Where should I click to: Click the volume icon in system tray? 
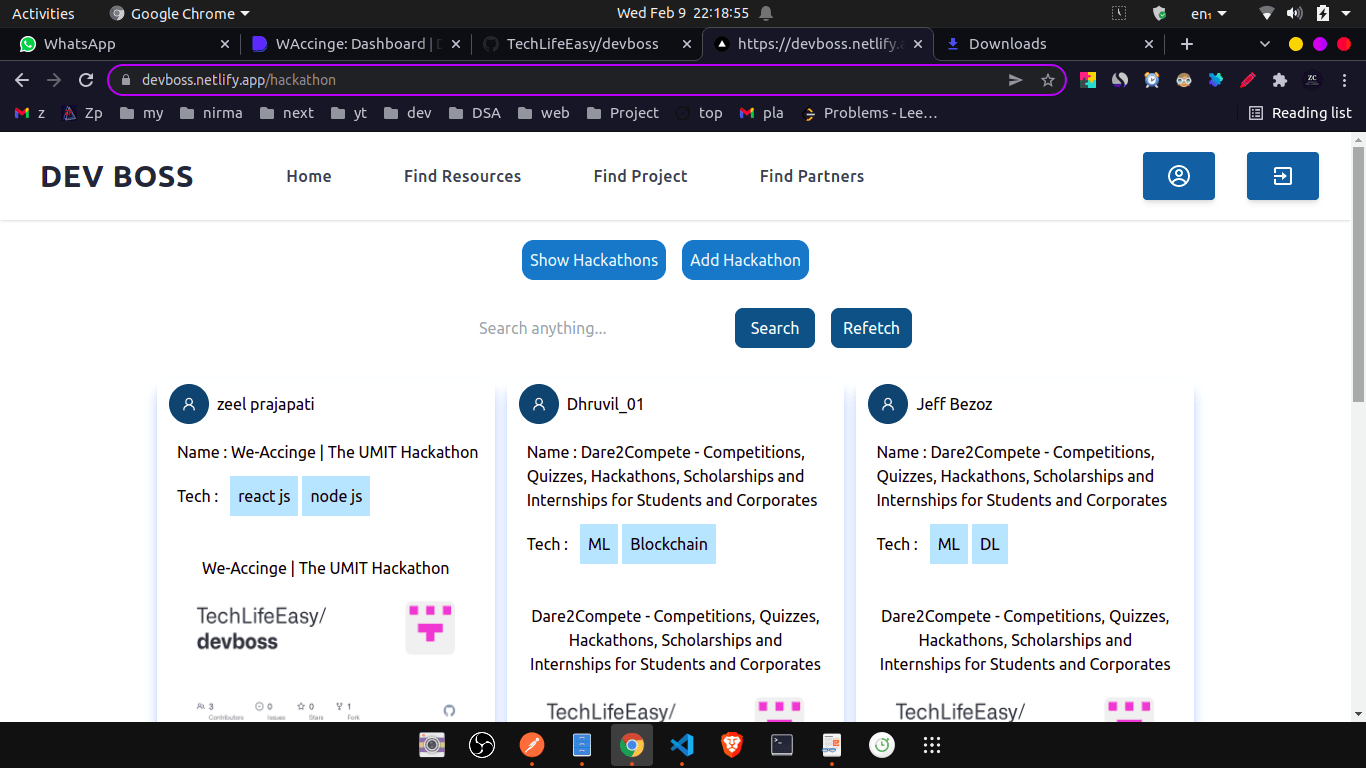[x=1295, y=14]
